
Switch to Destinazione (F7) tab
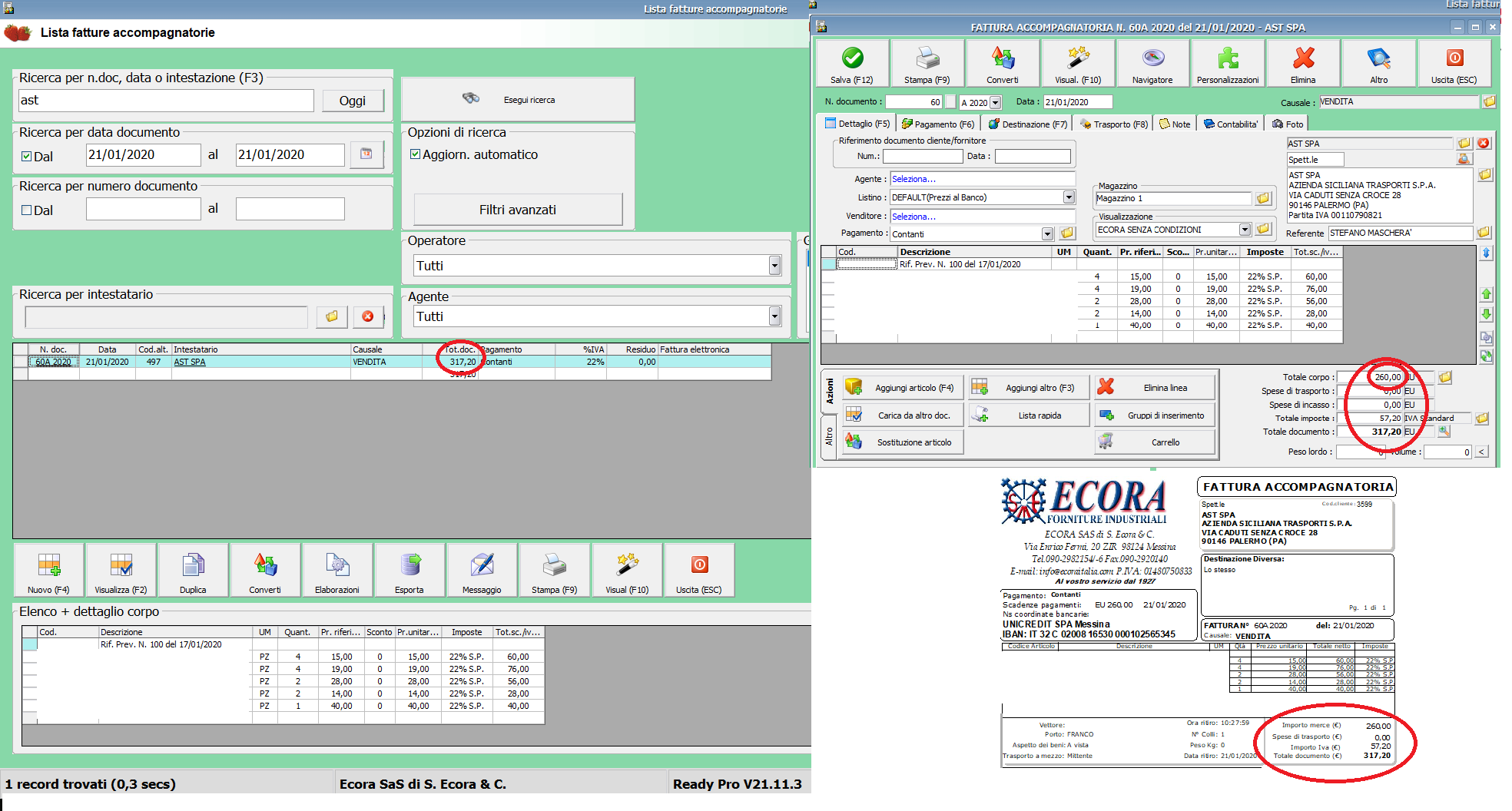(x=1028, y=124)
